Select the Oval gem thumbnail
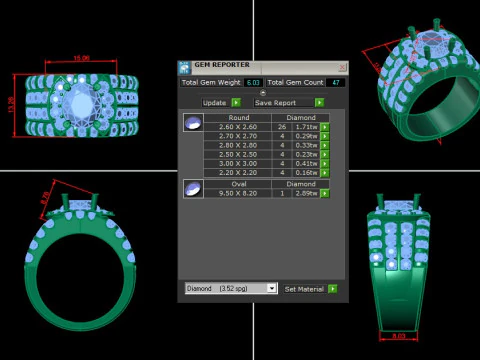 (193, 189)
